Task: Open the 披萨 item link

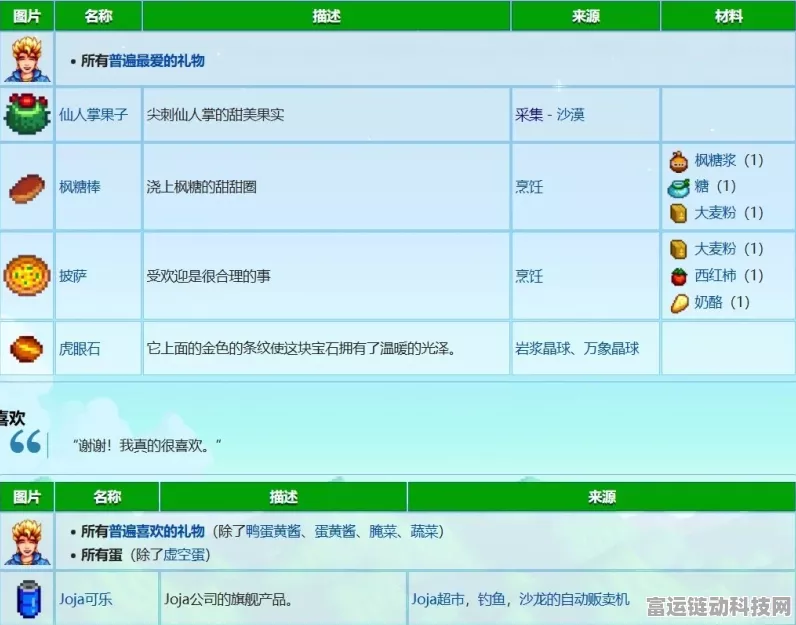Action: pos(73,276)
